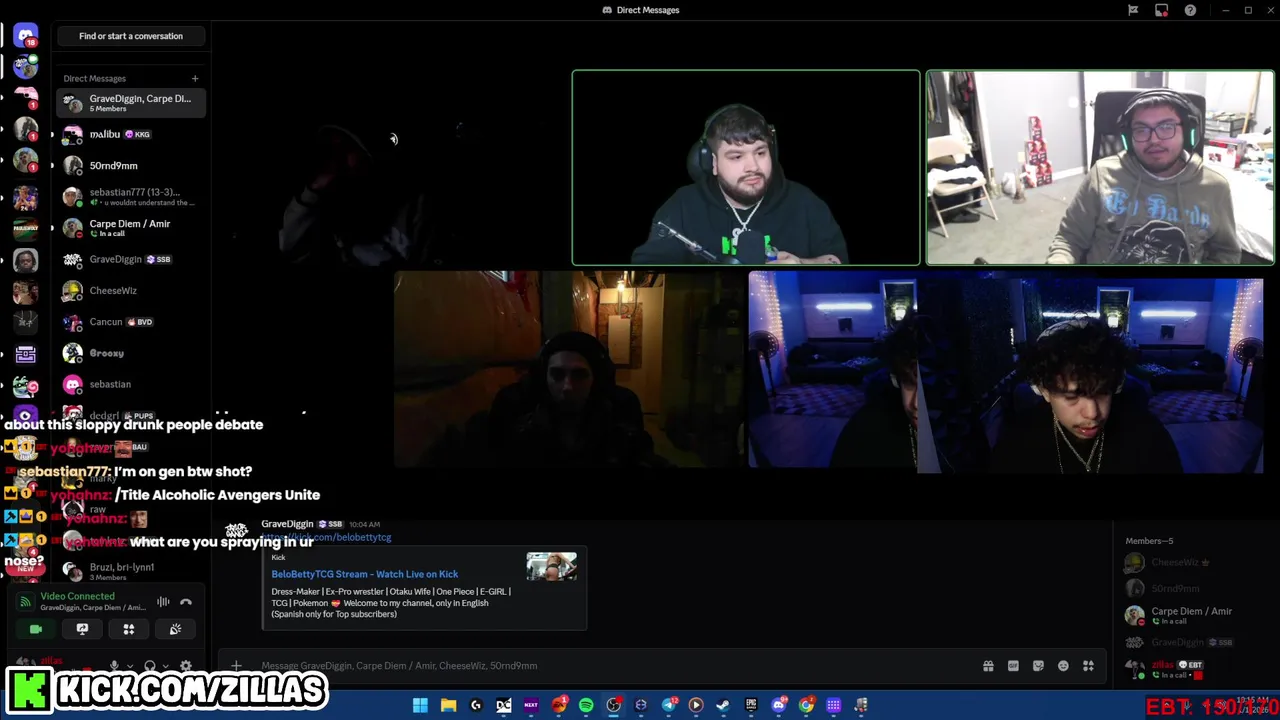Select the dim orange room video tile
Image resolution: width=1280 pixels, height=720 pixels.
[x=570, y=369]
